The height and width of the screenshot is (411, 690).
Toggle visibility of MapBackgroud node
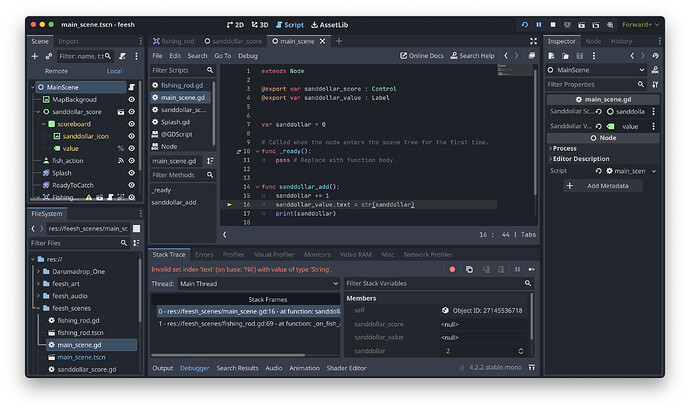point(131,99)
